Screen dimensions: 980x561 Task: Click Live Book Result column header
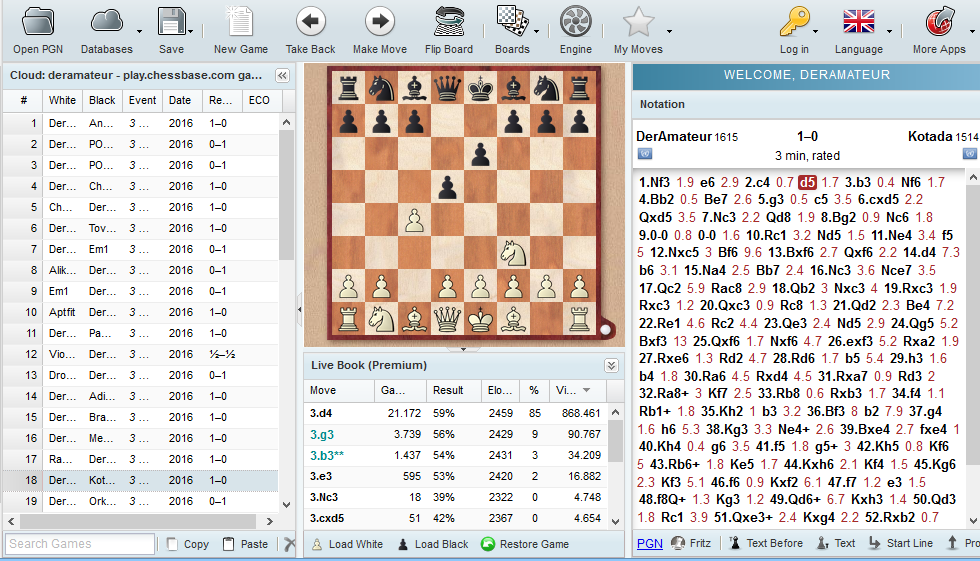(454, 390)
